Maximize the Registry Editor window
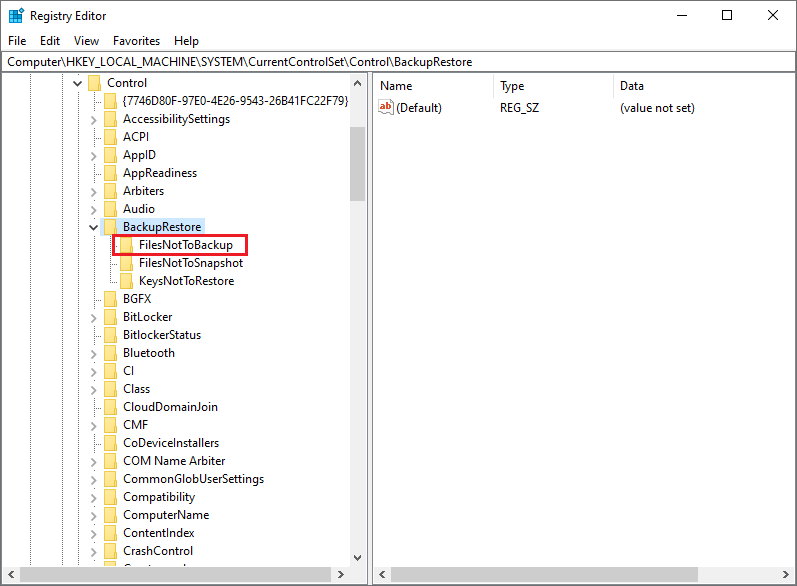 [x=727, y=16]
